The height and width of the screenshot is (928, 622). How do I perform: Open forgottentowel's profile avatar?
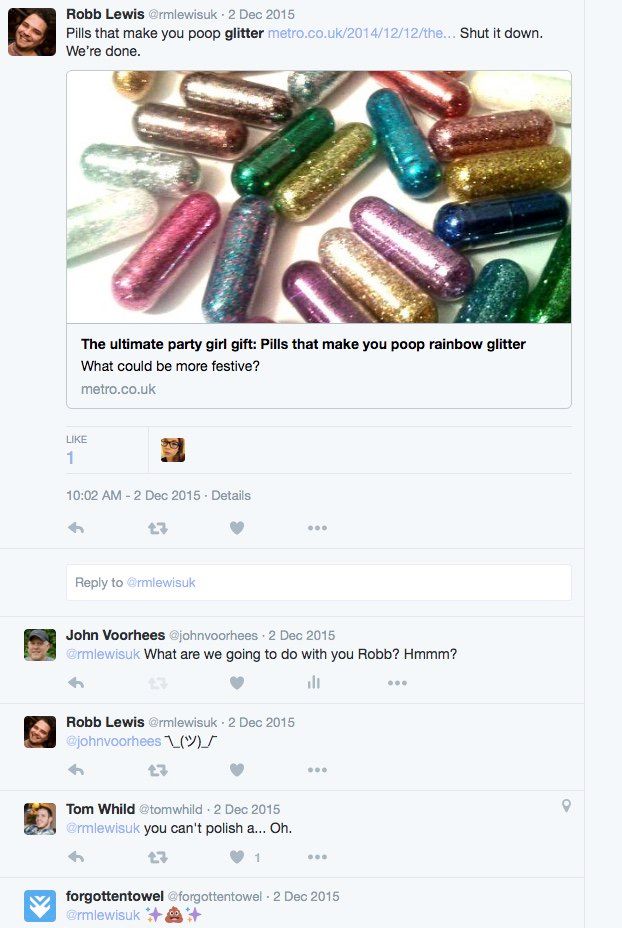click(40, 906)
